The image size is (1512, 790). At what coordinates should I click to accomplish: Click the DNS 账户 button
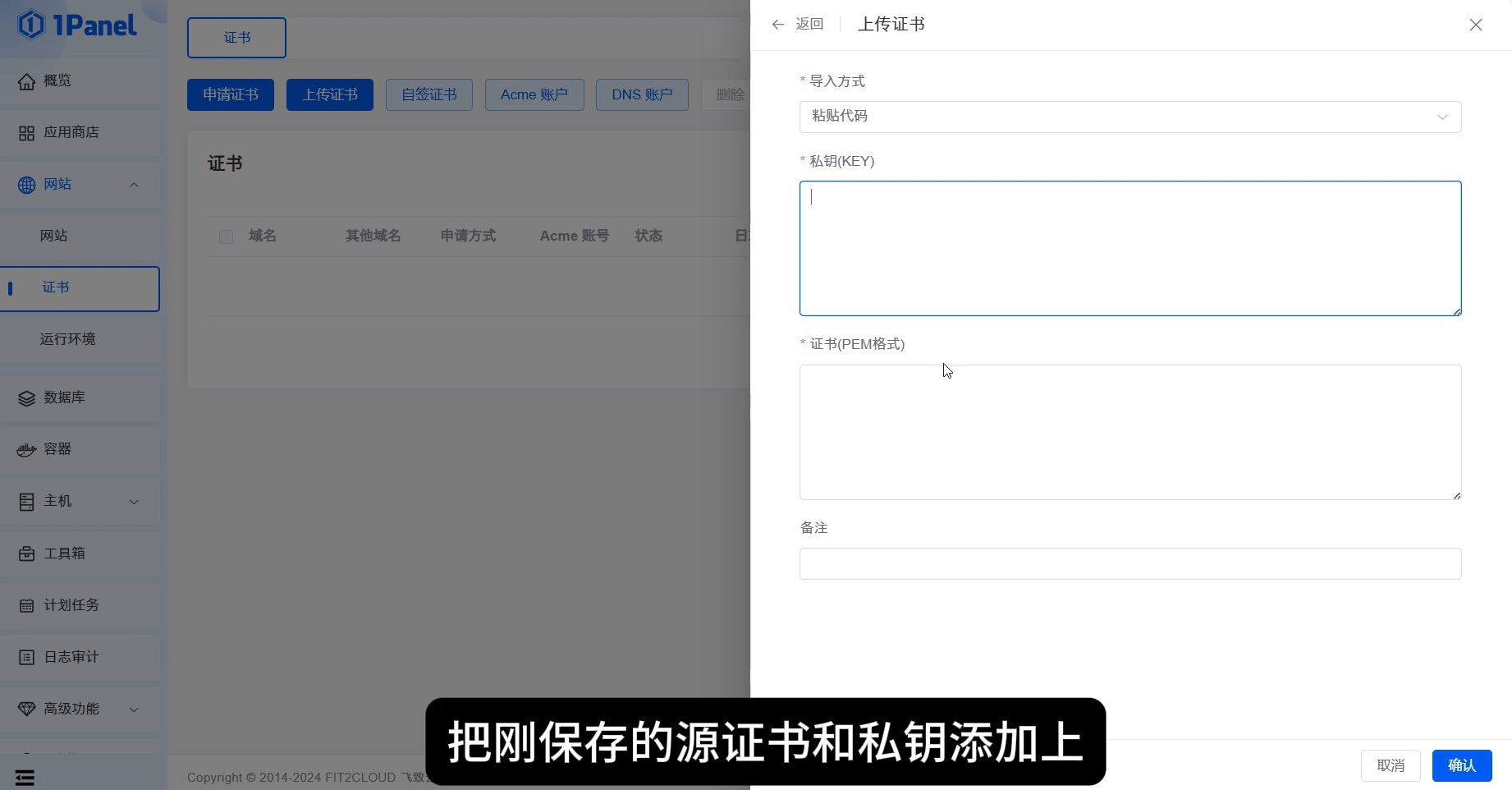[x=642, y=95]
